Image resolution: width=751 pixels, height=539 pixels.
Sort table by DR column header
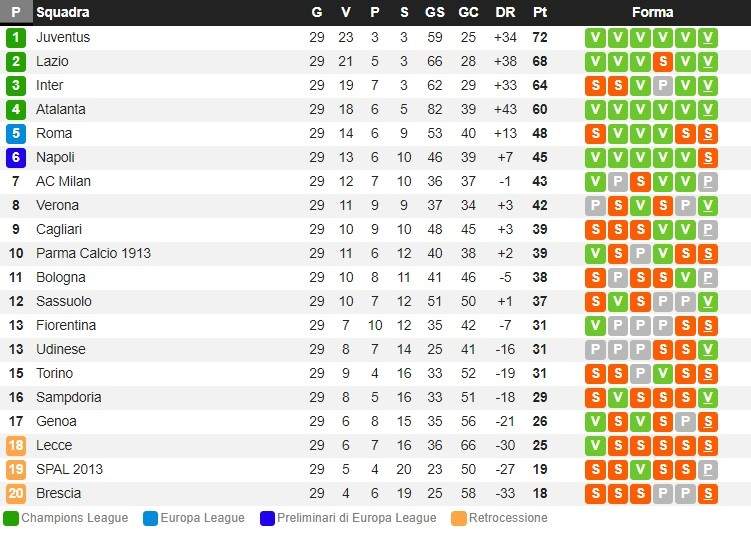point(505,12)
